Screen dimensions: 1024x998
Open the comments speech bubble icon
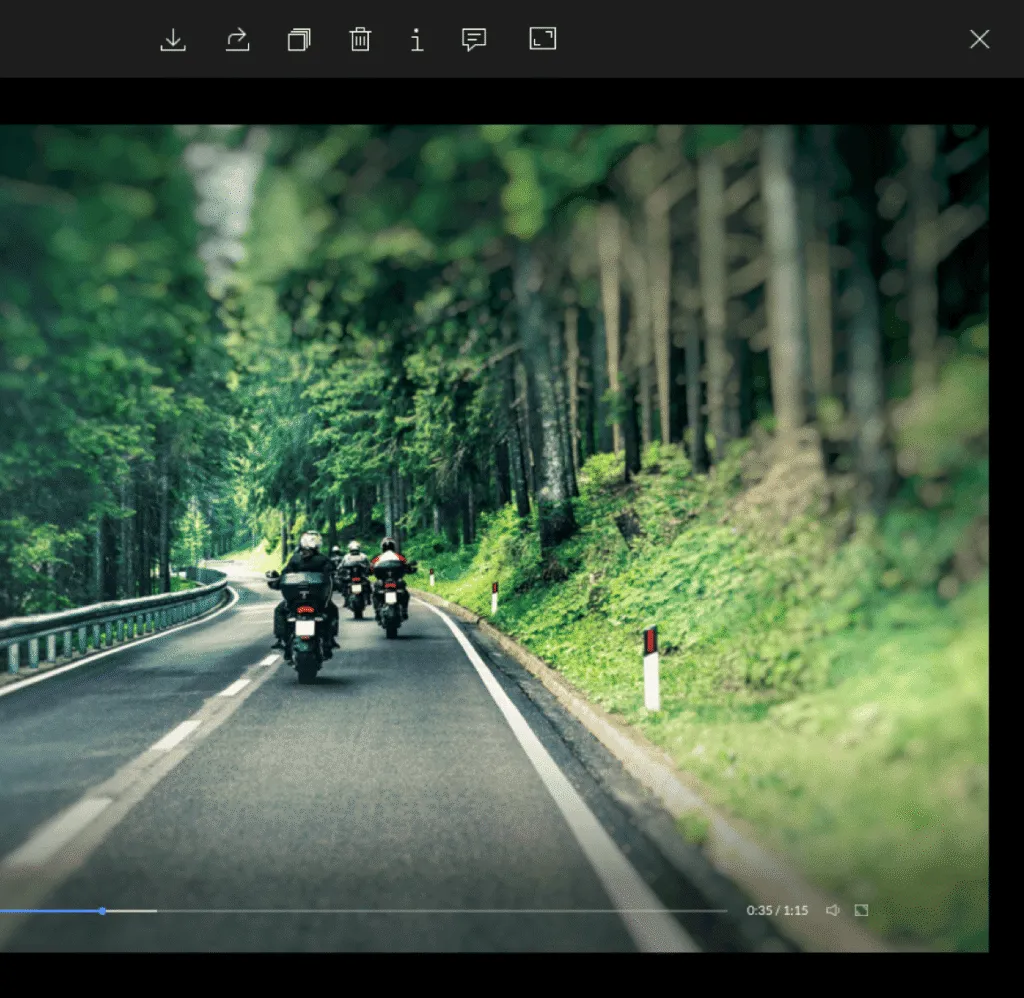[473, 39]
